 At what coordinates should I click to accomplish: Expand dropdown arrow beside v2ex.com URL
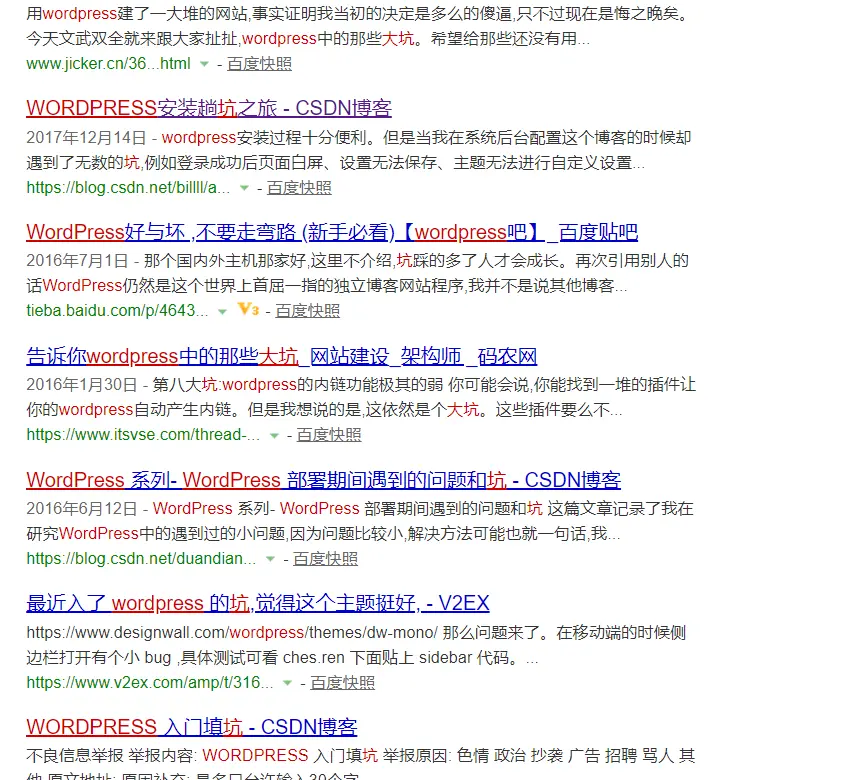click(x=287, y=683)
